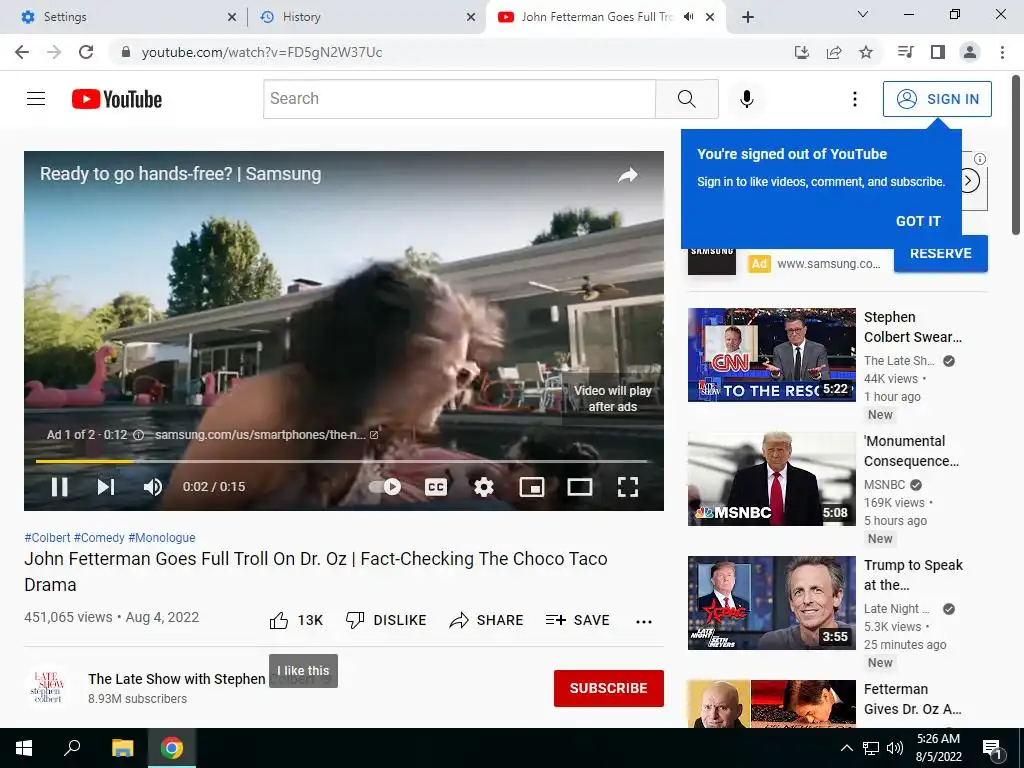Image resolution: width=1024 pixels, height=768 pixels.
Task: Subscribe with the red SUBSCRIBE button
Action: coord(609,688)
